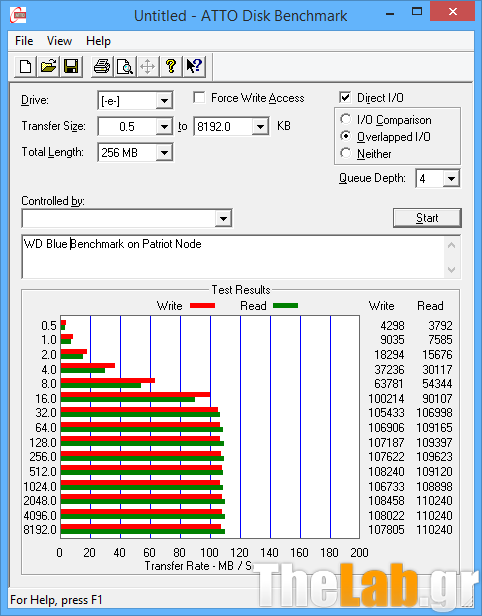Open a saved benchmark file icon
Viewport: 482px width, 616px height.
click(x=48, y=66)
